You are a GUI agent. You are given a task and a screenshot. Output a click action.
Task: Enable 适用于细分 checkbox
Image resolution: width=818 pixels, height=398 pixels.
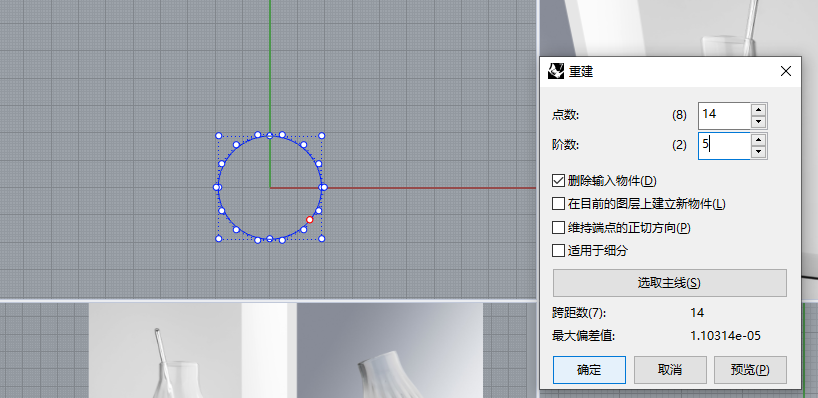[558, 250]
